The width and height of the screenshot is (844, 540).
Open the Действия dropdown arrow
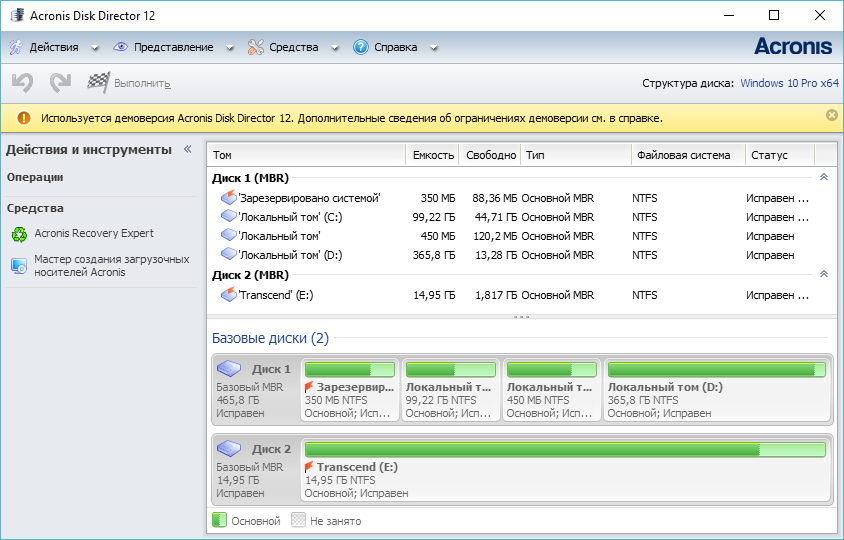(95, 48)
